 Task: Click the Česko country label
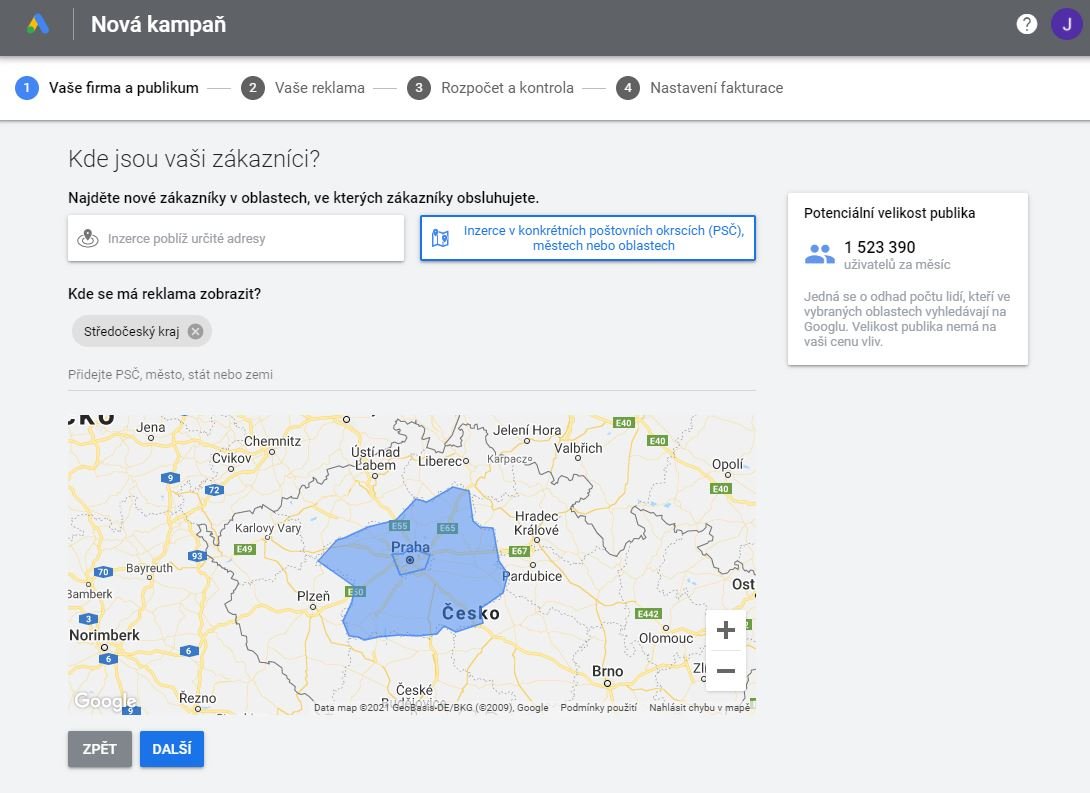[x=471, y=613]
